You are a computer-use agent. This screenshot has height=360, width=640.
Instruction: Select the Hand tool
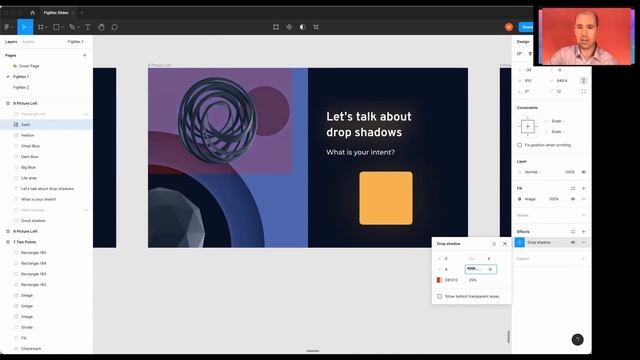101,27
